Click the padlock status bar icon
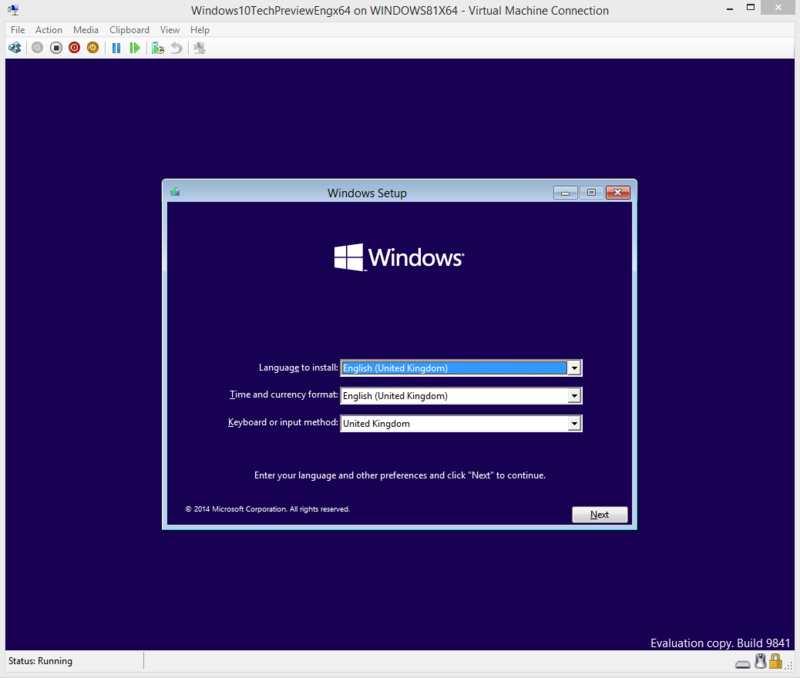The image size is (800, 678). 776,661
